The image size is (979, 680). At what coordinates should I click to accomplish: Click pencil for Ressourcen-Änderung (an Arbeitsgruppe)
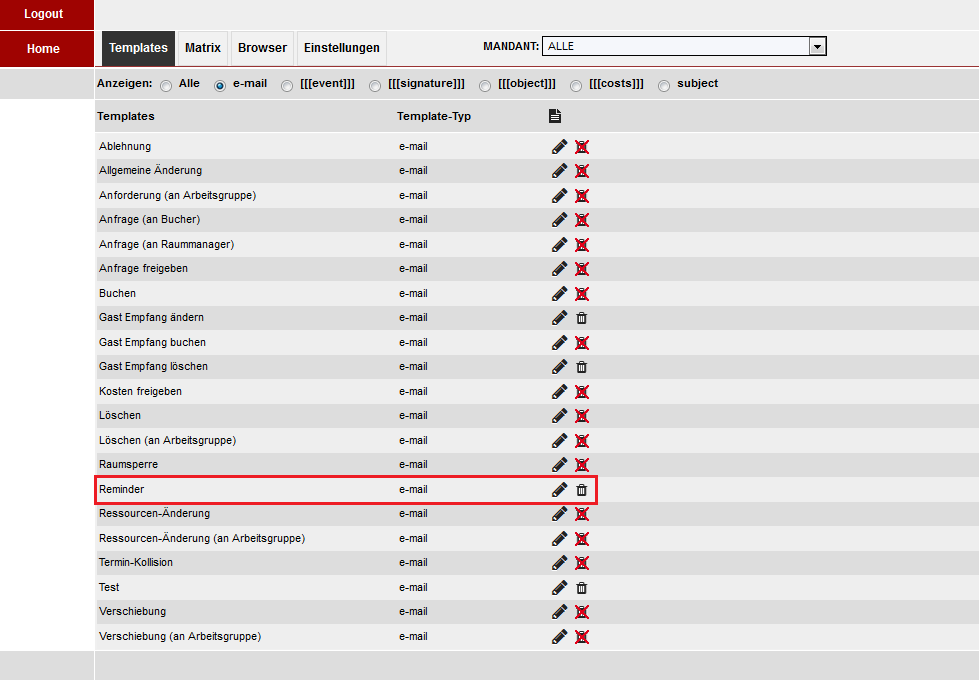click(x=559, y=539)
